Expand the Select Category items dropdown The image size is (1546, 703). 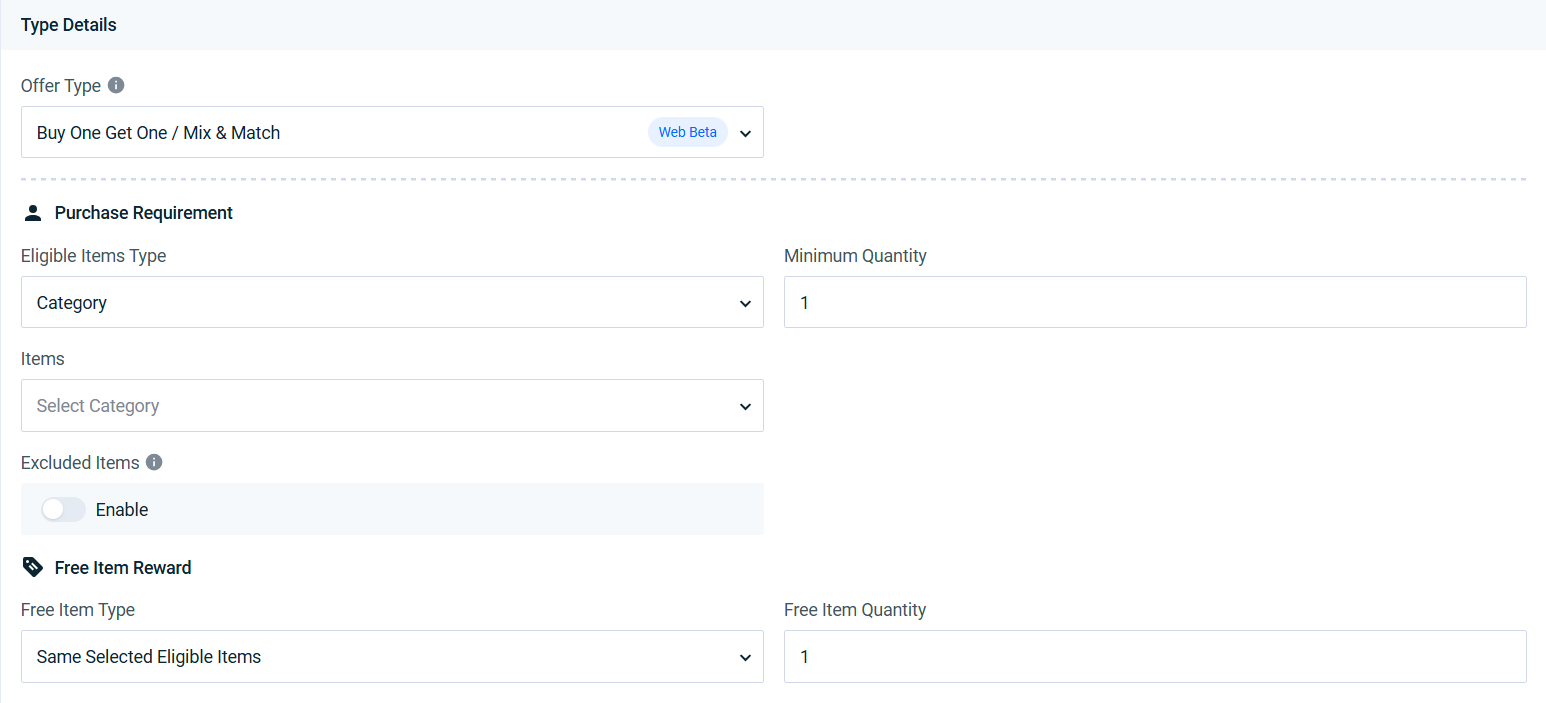coord(392,405)
